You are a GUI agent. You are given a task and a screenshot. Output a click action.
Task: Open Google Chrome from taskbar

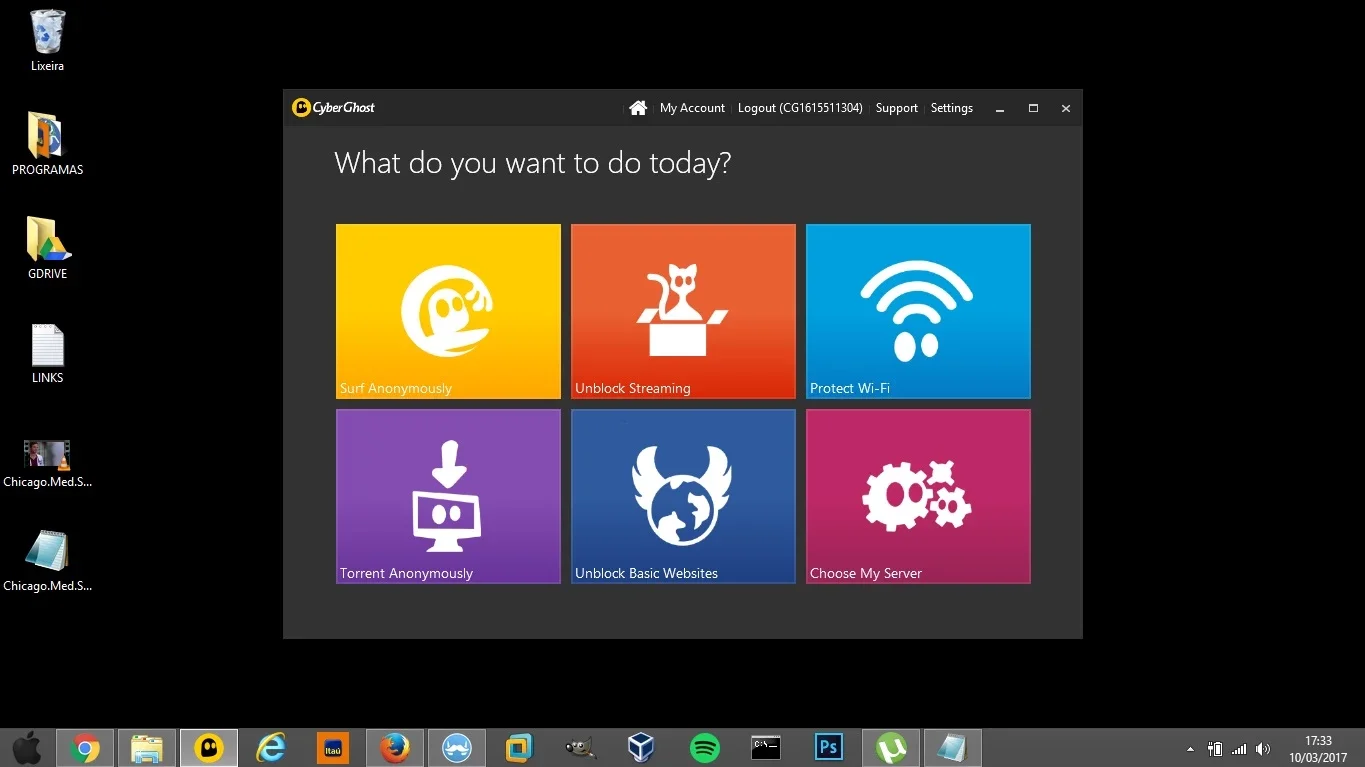click(85, 748)
